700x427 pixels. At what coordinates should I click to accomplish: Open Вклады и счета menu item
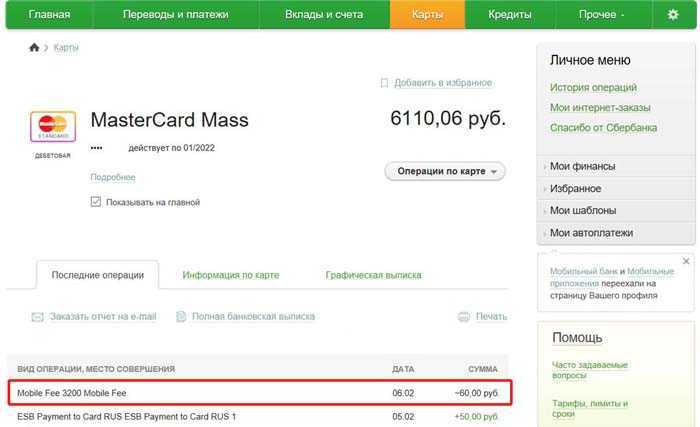coord(324,15)
